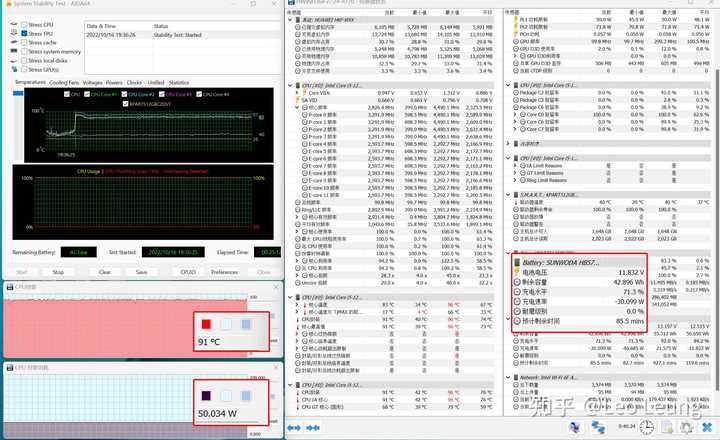720x440 pixels.
Task: Close HWiNFO sensors with the blue X icon
Action: tap(707, 426)
